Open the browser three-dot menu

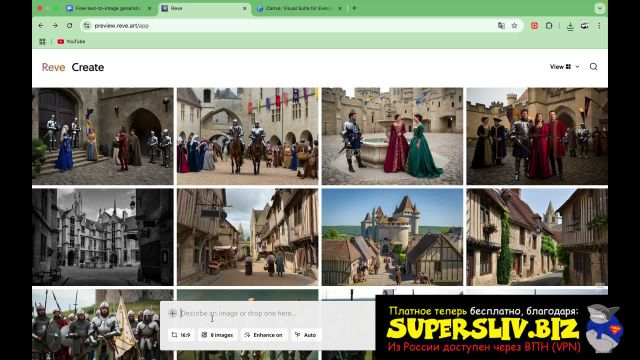(599, 26)
